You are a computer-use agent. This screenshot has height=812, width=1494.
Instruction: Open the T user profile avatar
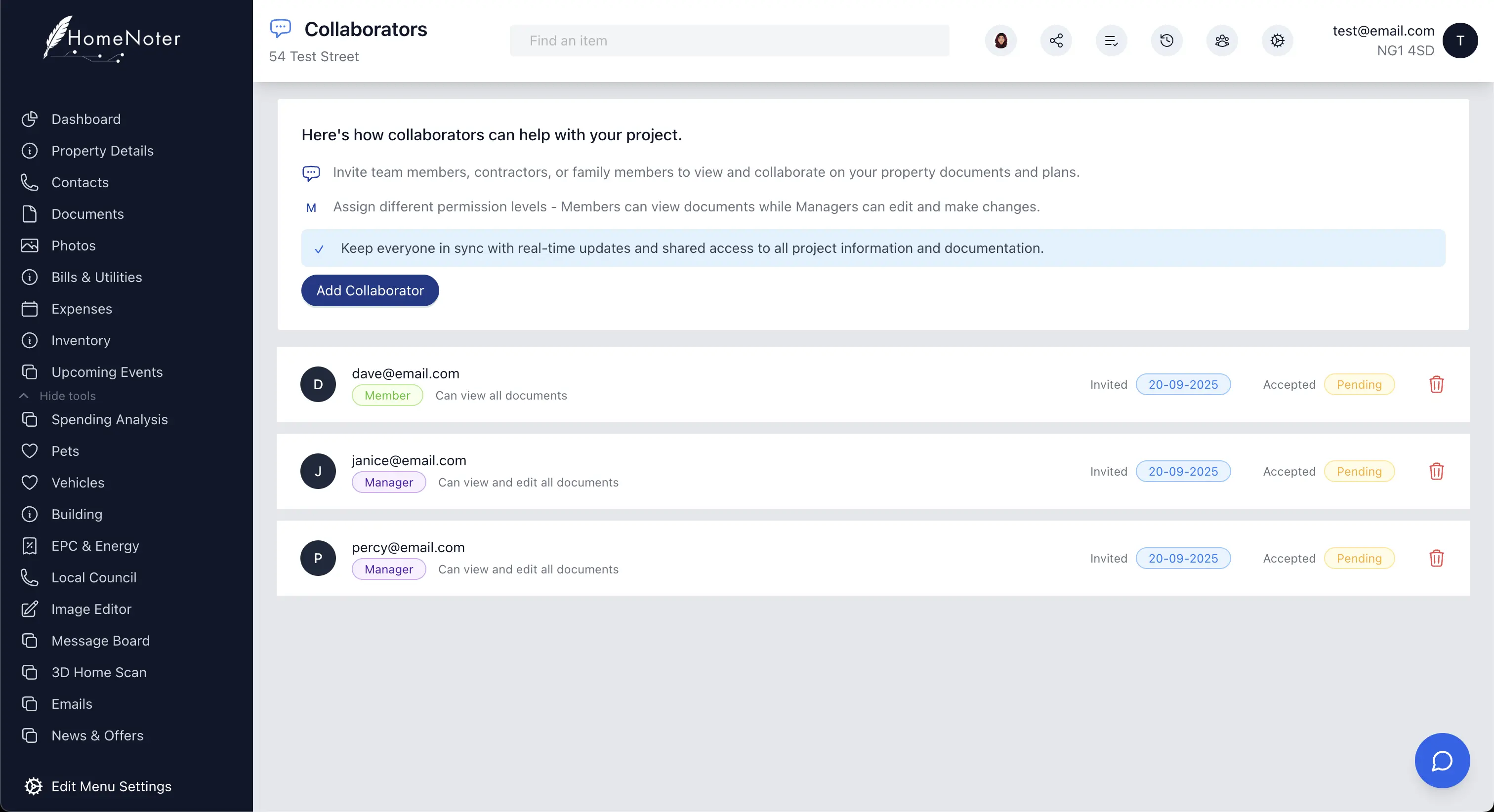tap(1460, 41)
